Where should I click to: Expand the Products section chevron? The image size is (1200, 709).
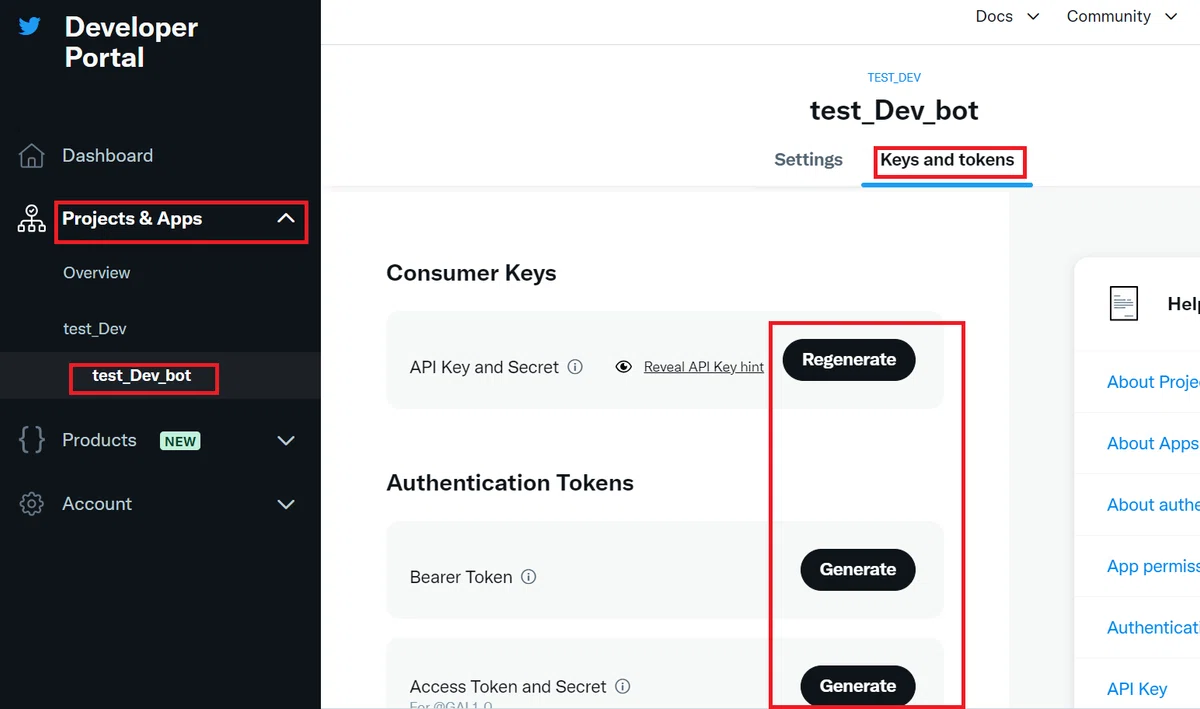286,441
